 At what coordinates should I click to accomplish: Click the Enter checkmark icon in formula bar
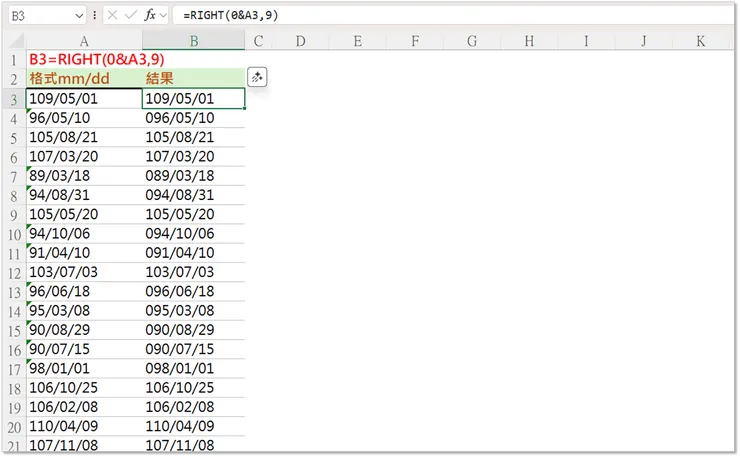pyautogui.click(x=130, y=15)
